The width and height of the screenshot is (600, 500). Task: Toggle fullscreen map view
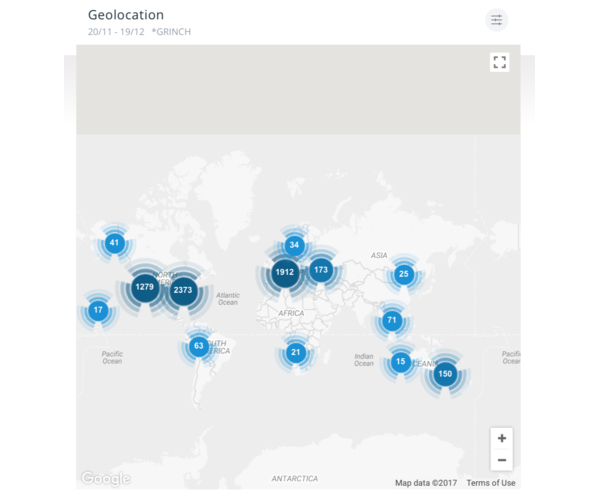pos(500,62)
